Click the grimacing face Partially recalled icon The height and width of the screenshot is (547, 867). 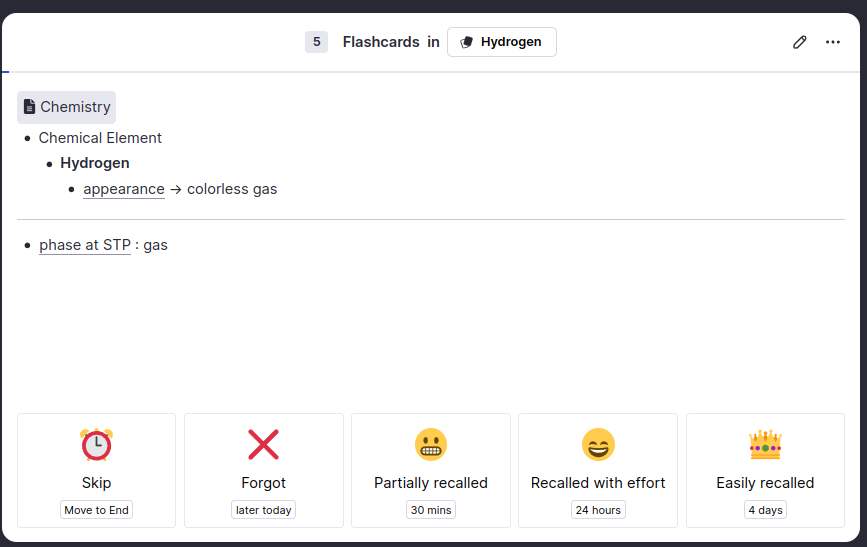point(431,444)
